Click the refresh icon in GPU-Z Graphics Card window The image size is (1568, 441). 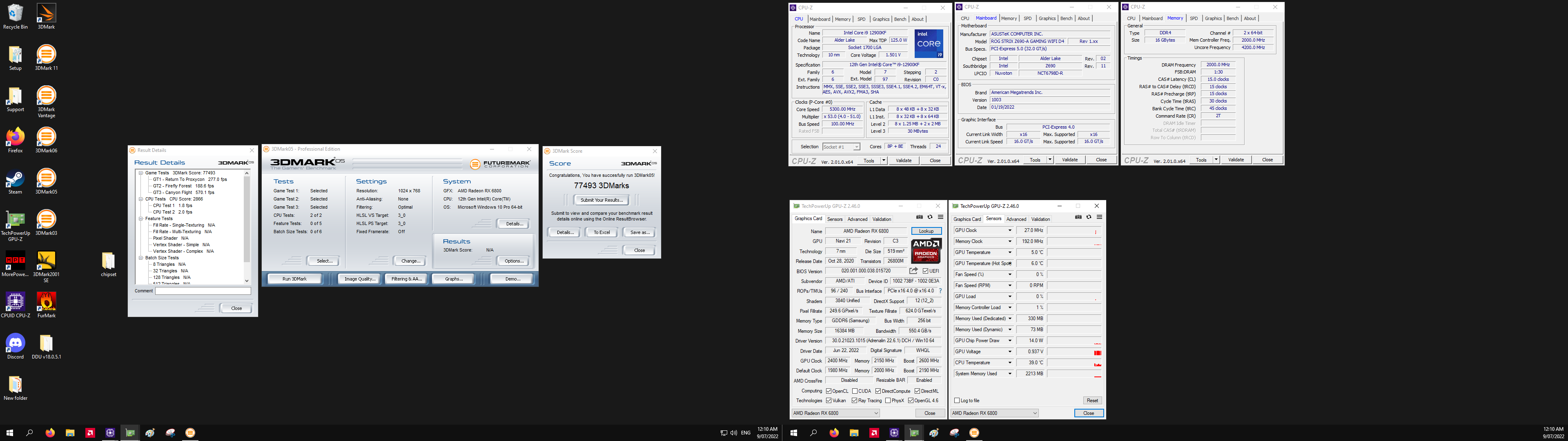click(929, 218)
